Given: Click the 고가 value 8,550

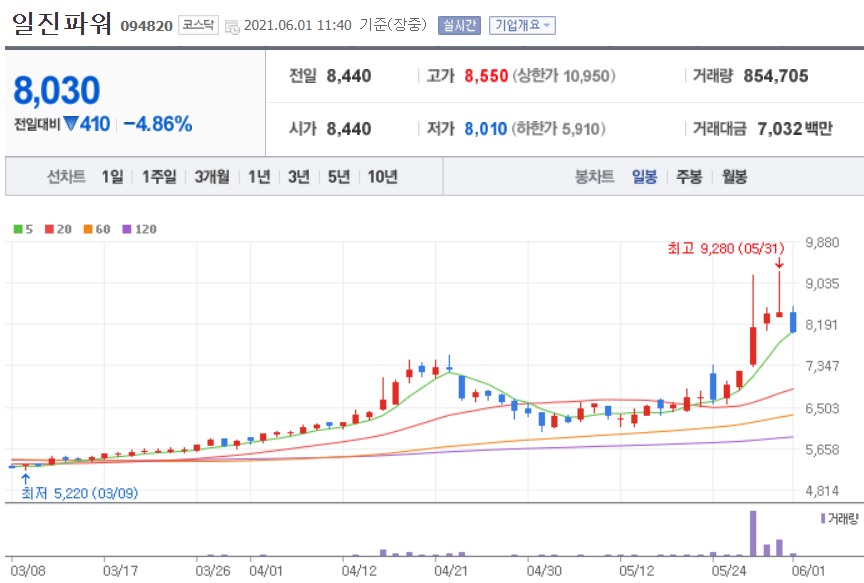Looking at the screenshot, I should coord(486,76).
